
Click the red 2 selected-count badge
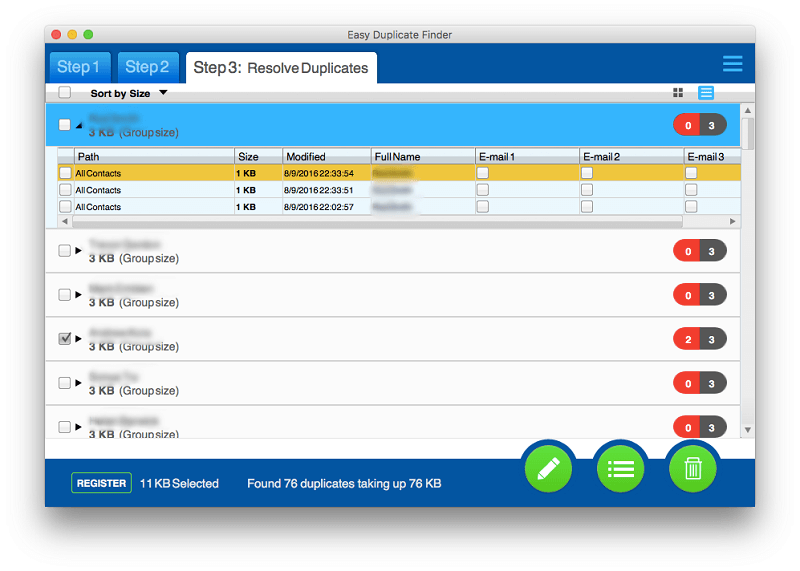point(687,339)
